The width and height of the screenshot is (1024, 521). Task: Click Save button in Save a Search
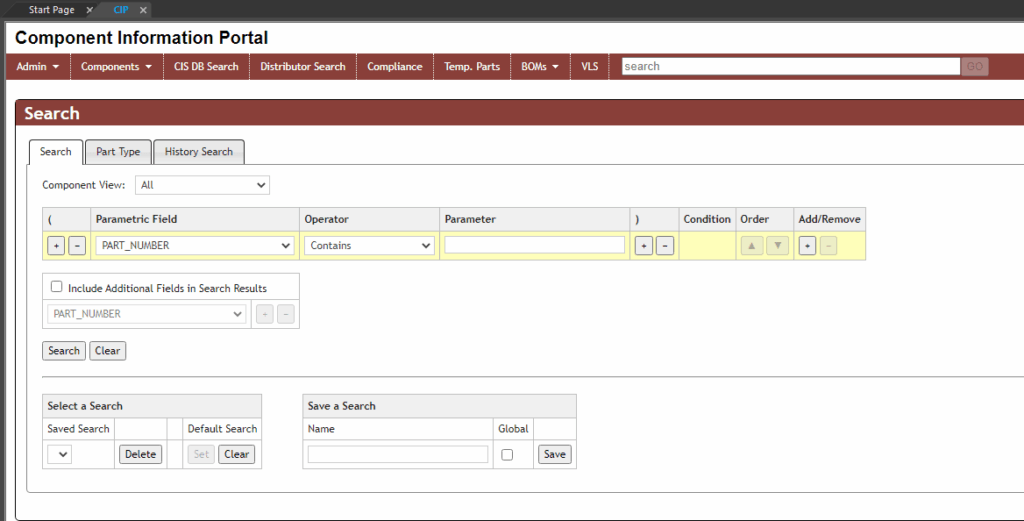pyautogui.click(x=554, y=454)
